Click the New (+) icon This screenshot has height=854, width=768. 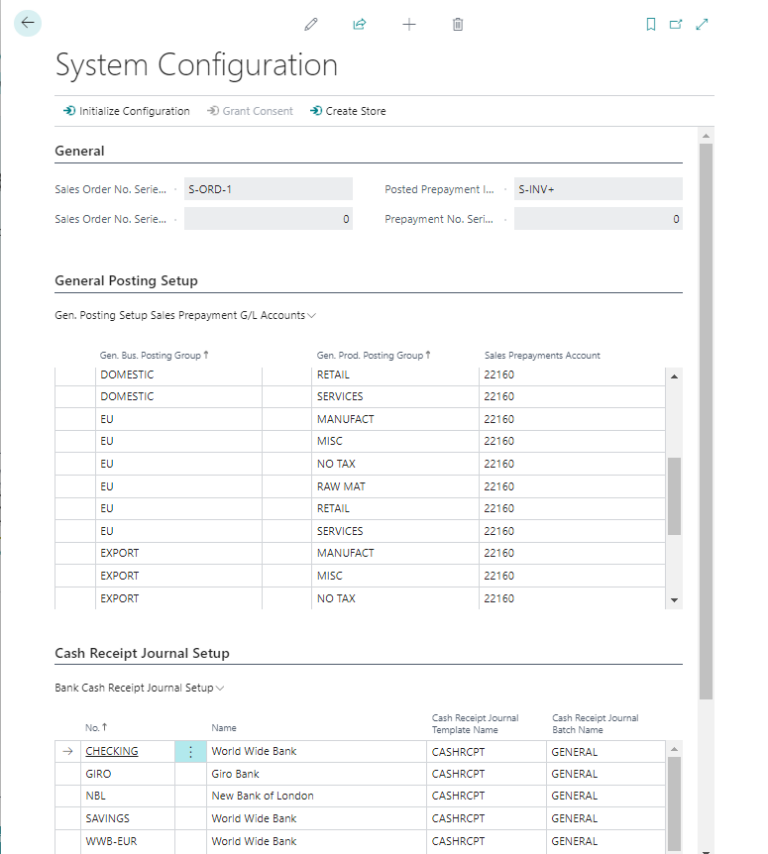click(409, 24)
